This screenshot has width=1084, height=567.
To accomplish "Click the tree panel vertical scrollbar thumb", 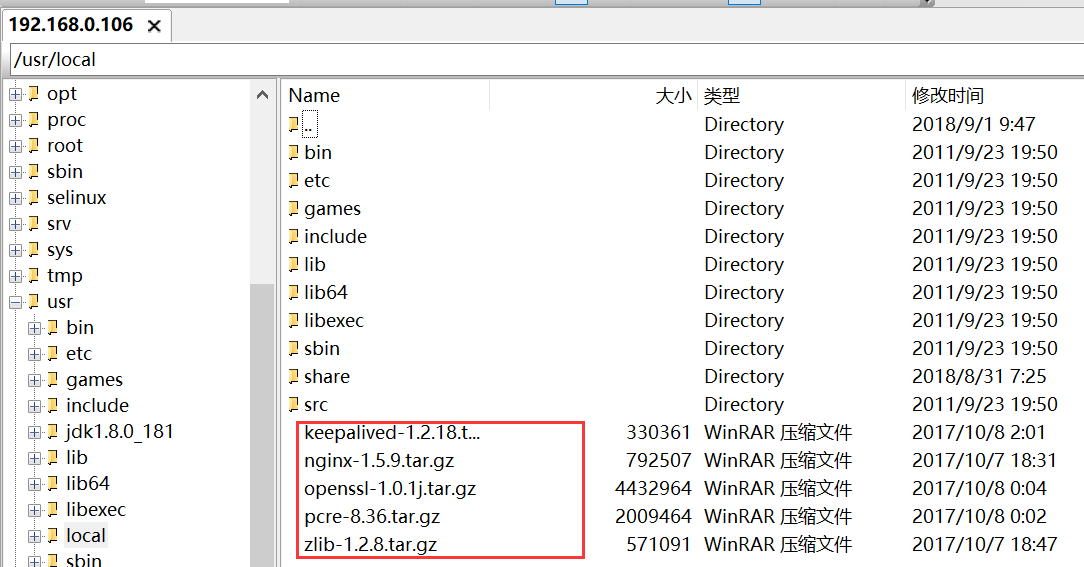I will pyautogui.click(x=262, y=425).
